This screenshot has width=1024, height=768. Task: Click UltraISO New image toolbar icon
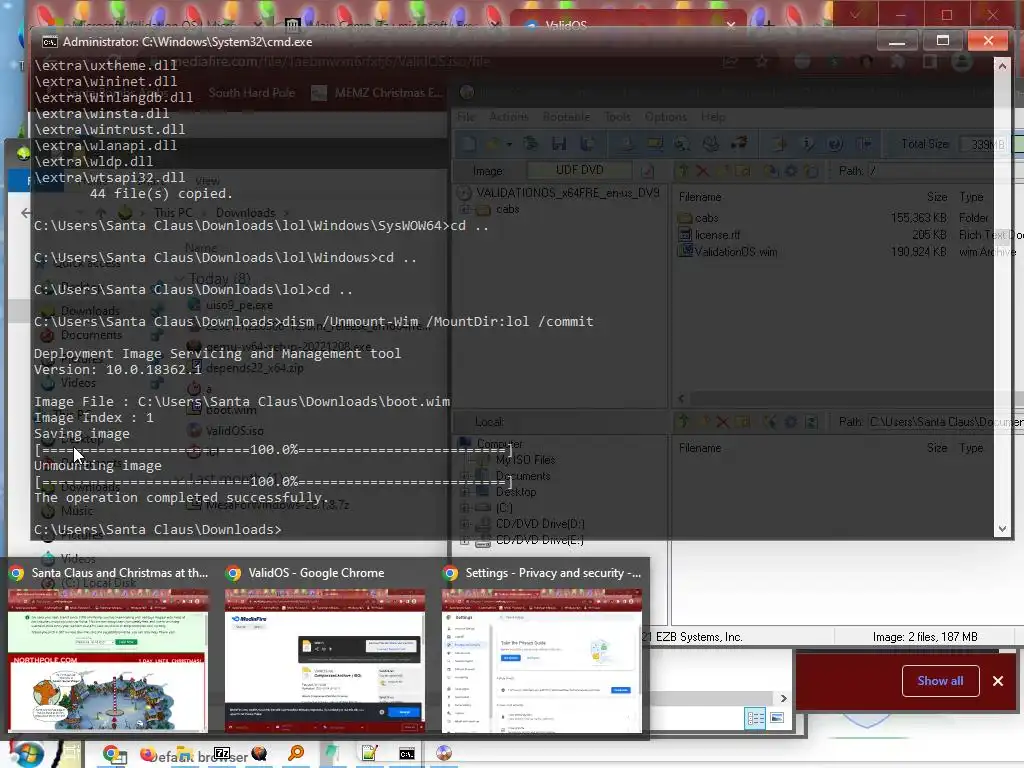[x=467, y=144]
